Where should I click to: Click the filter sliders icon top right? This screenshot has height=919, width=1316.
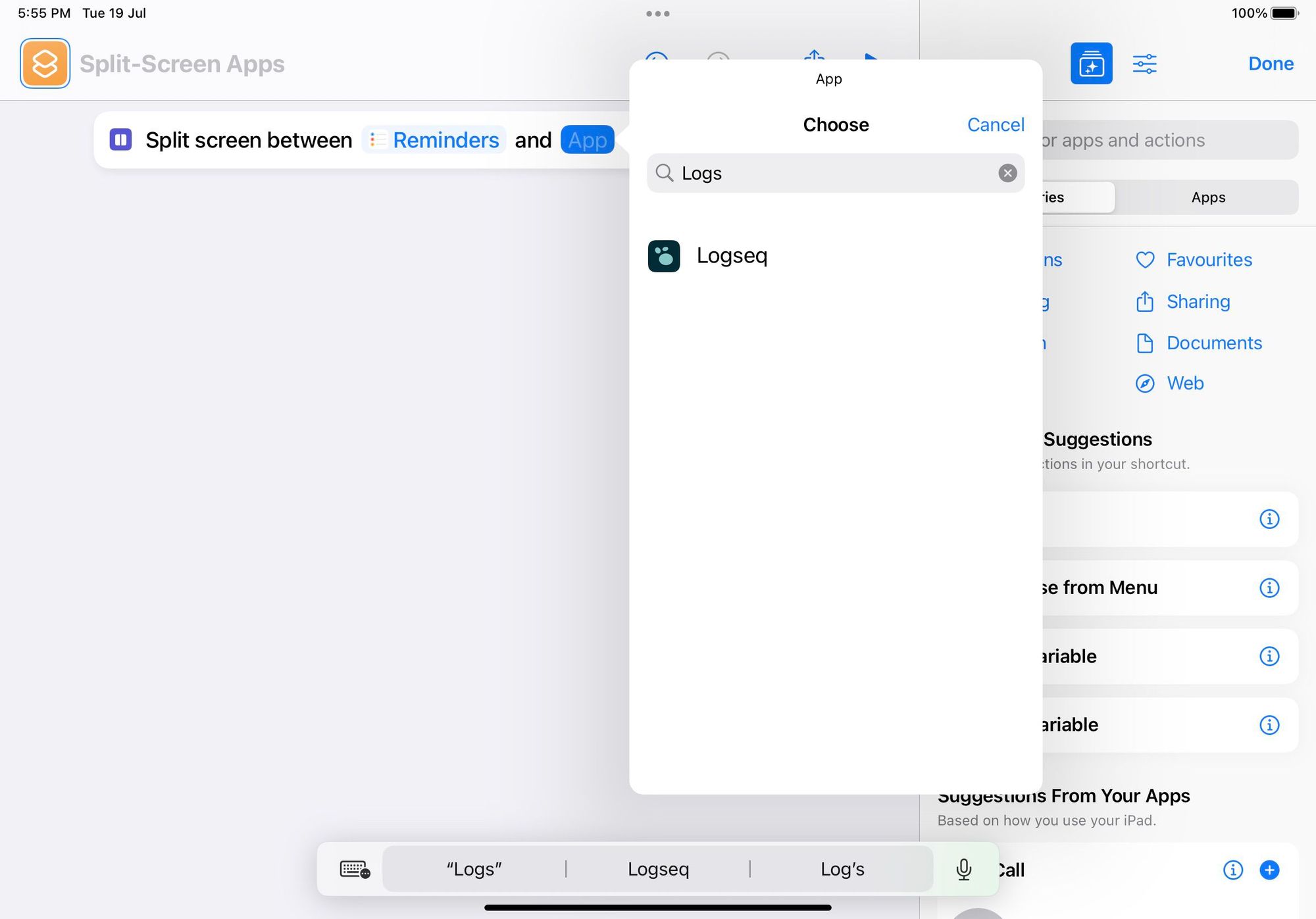click(1146, 63)
